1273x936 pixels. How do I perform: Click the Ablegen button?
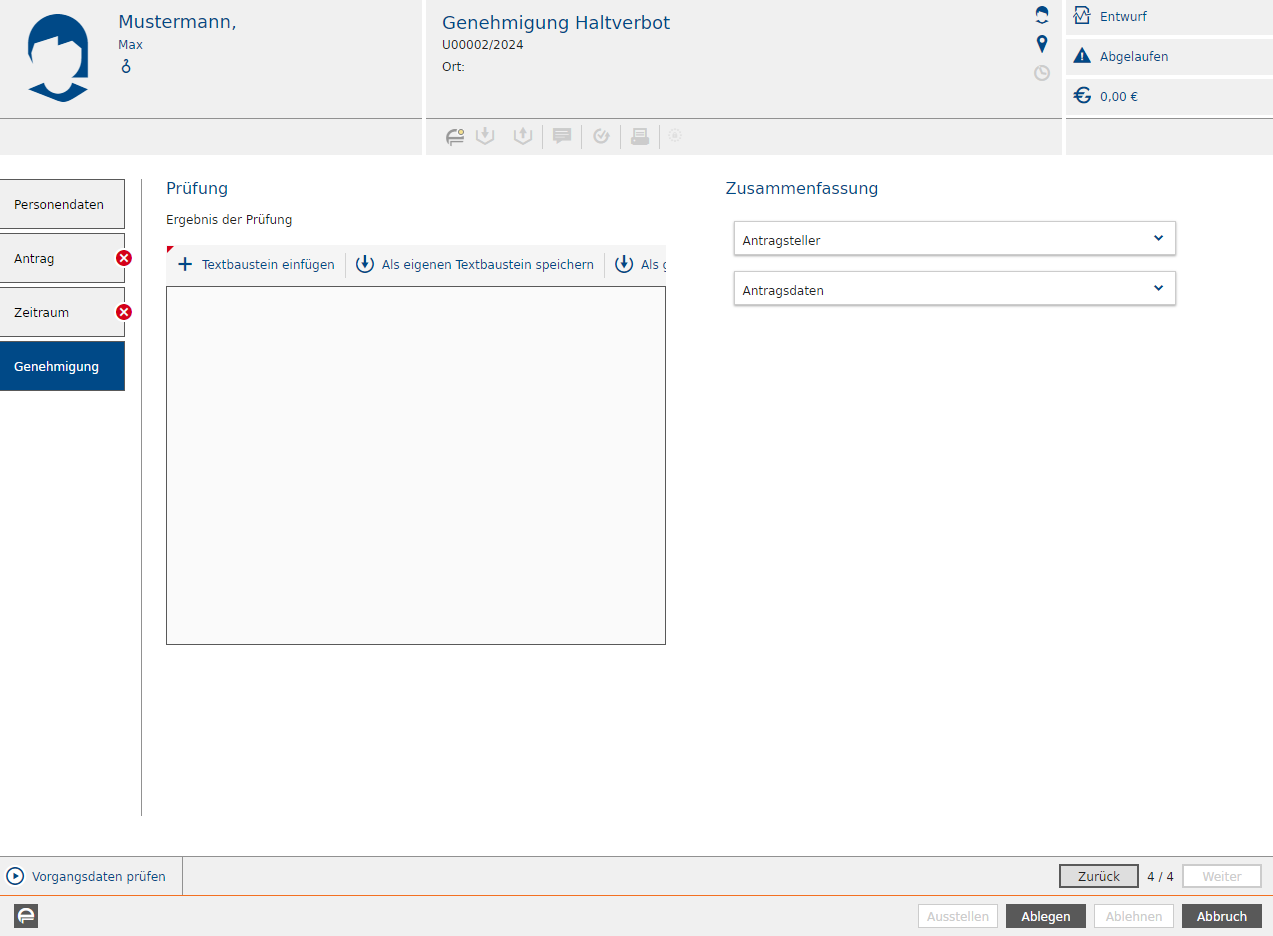point(1045,916)
